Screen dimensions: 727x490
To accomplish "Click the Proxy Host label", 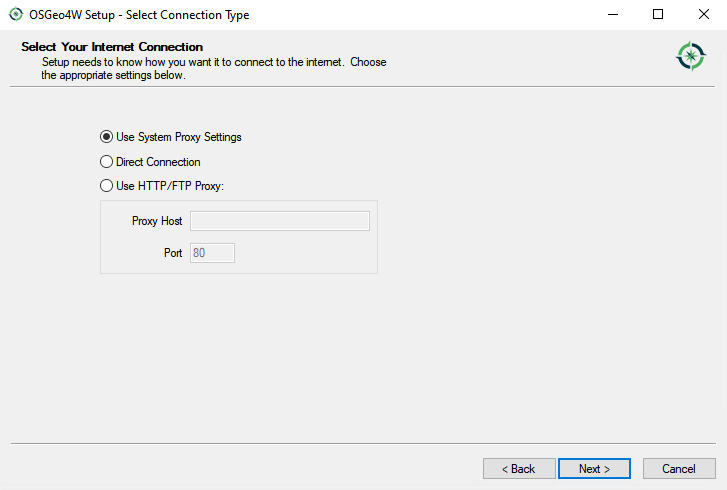I will (157, 221).
